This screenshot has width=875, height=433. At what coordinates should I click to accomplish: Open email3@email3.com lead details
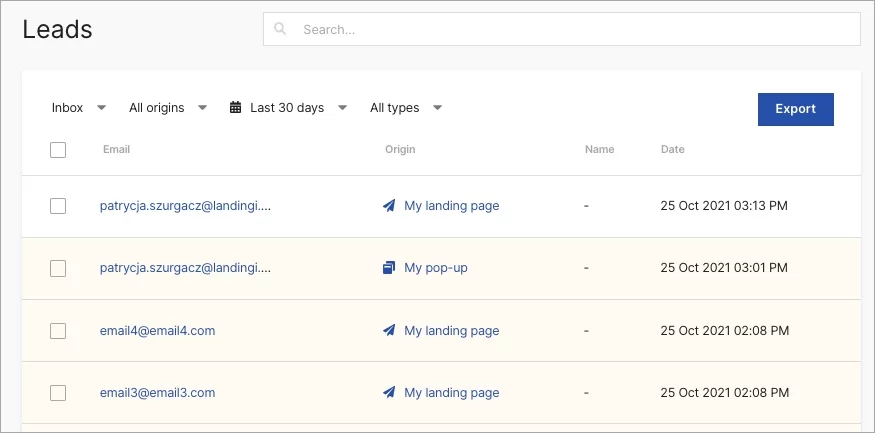click(x=157, y=393)
